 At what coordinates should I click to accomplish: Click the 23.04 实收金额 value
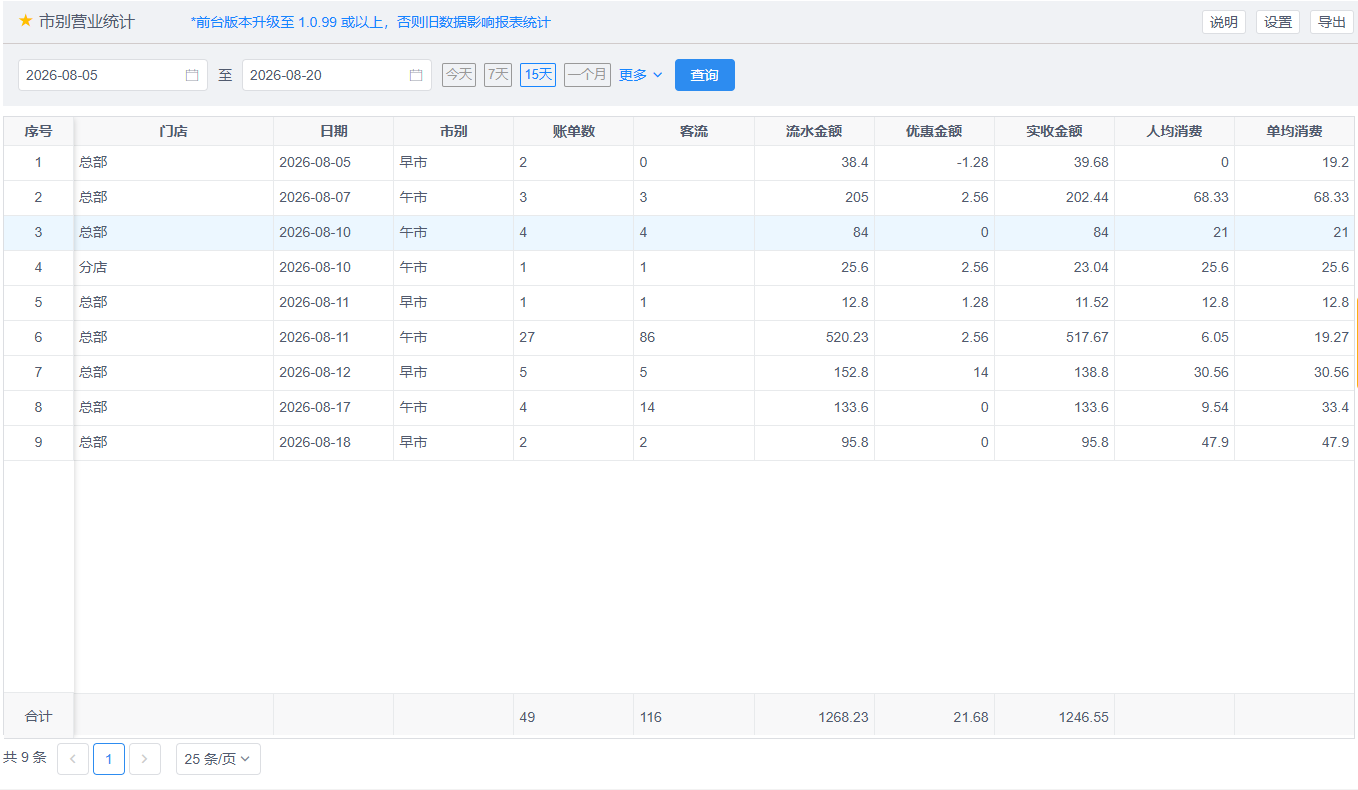coord(1091,267)
